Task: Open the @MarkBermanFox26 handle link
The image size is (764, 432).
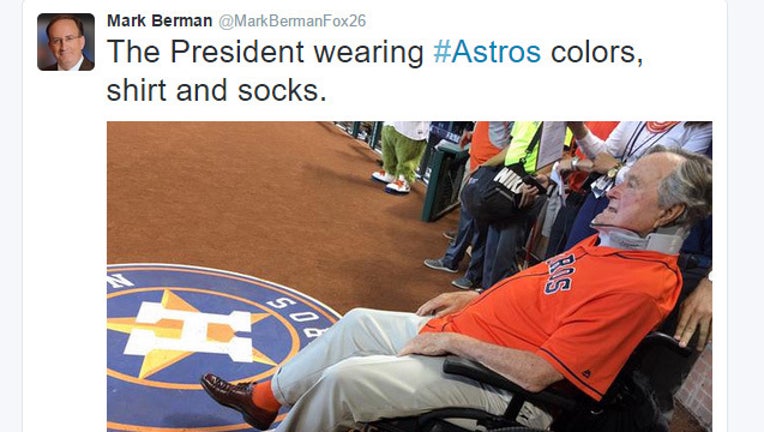Action: click(292, 21)
